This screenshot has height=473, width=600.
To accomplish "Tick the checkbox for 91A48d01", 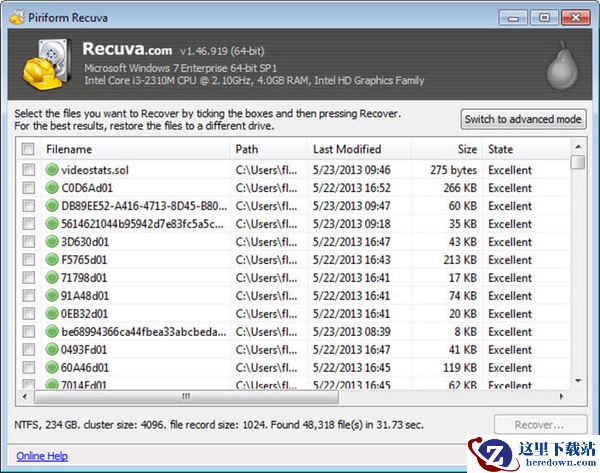I will click(x=29, y=295).
